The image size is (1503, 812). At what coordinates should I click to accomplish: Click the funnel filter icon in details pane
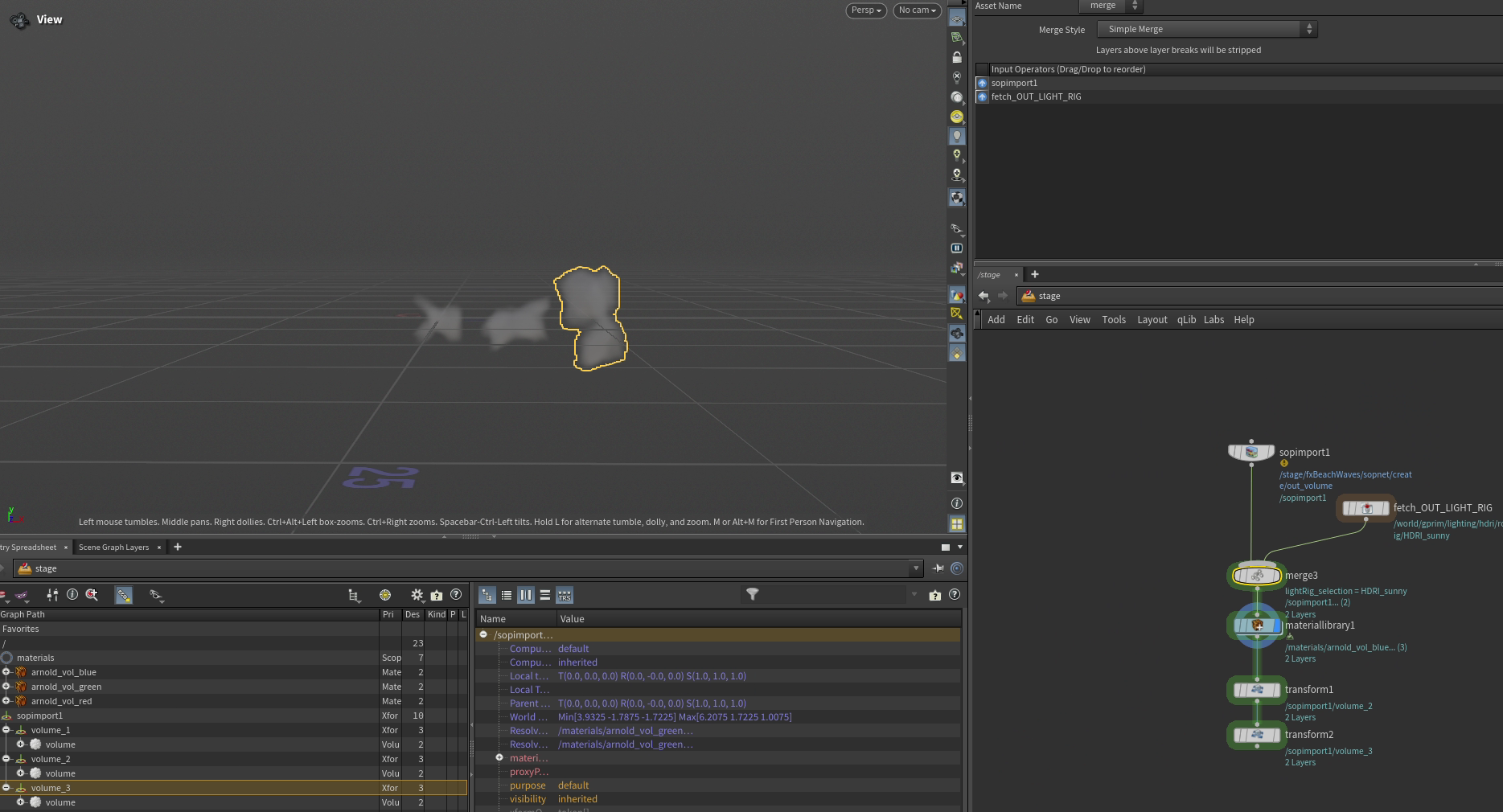[752, 594]
